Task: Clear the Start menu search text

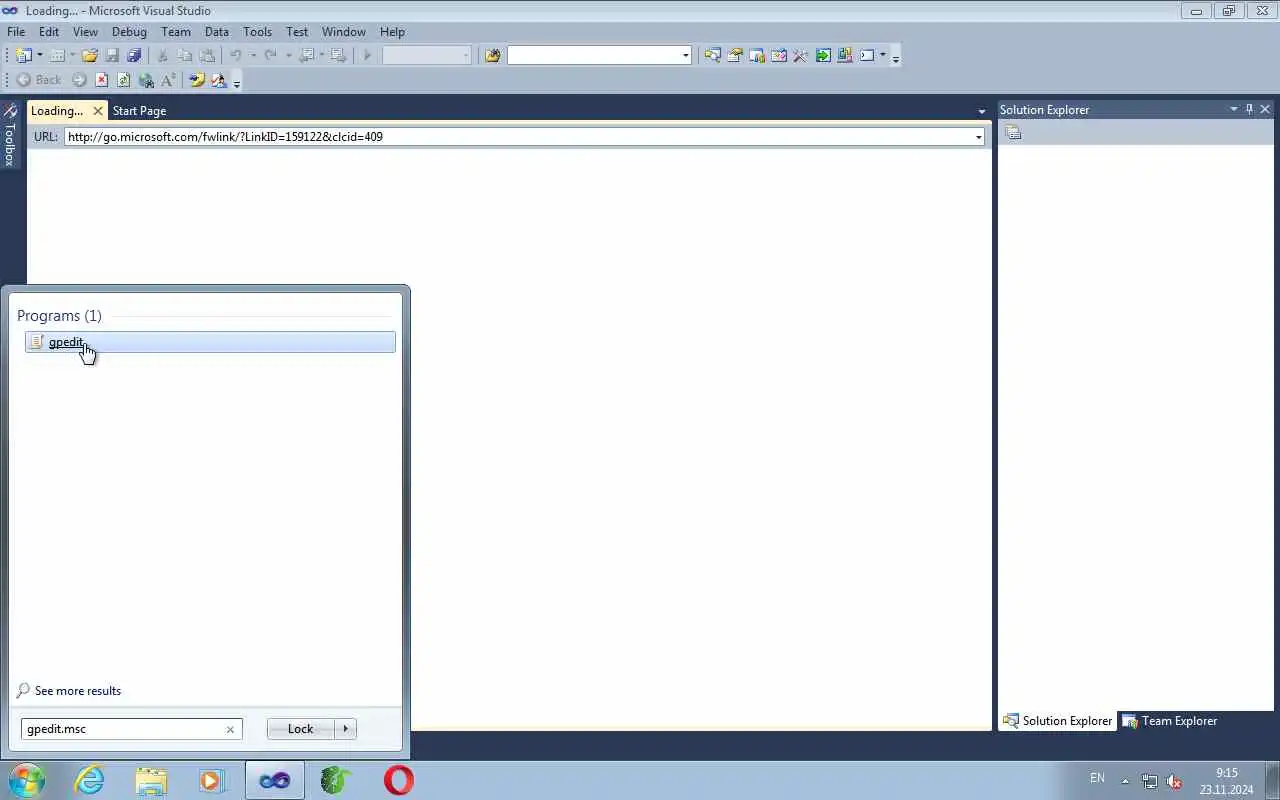Action: coord(230,729)
